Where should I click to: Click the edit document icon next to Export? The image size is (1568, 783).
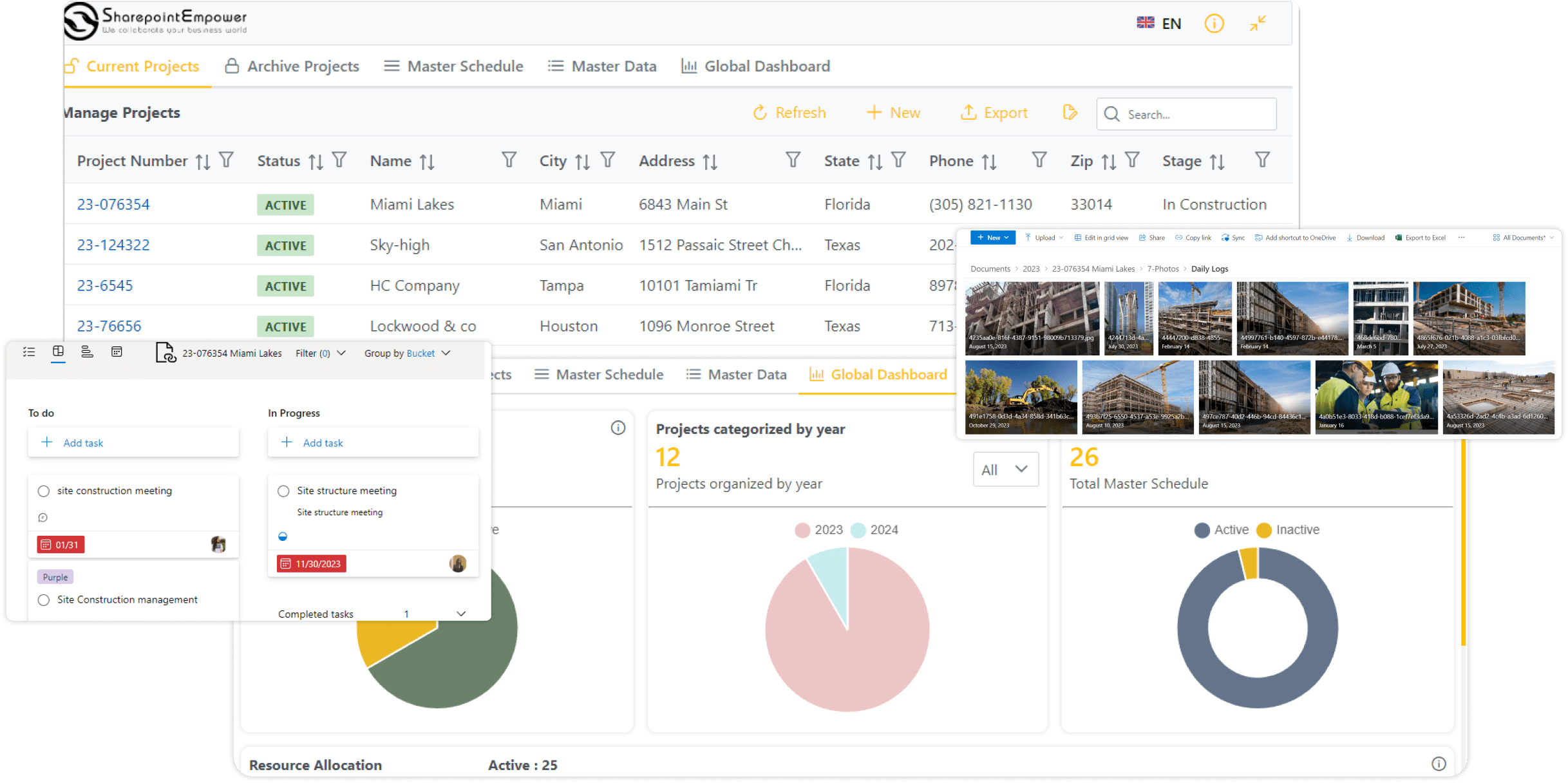[x=1070, y=113]
